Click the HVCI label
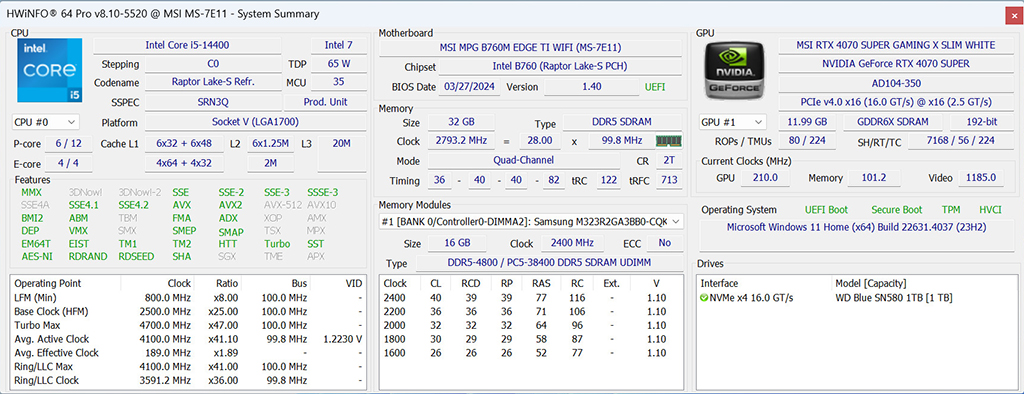 990,210
